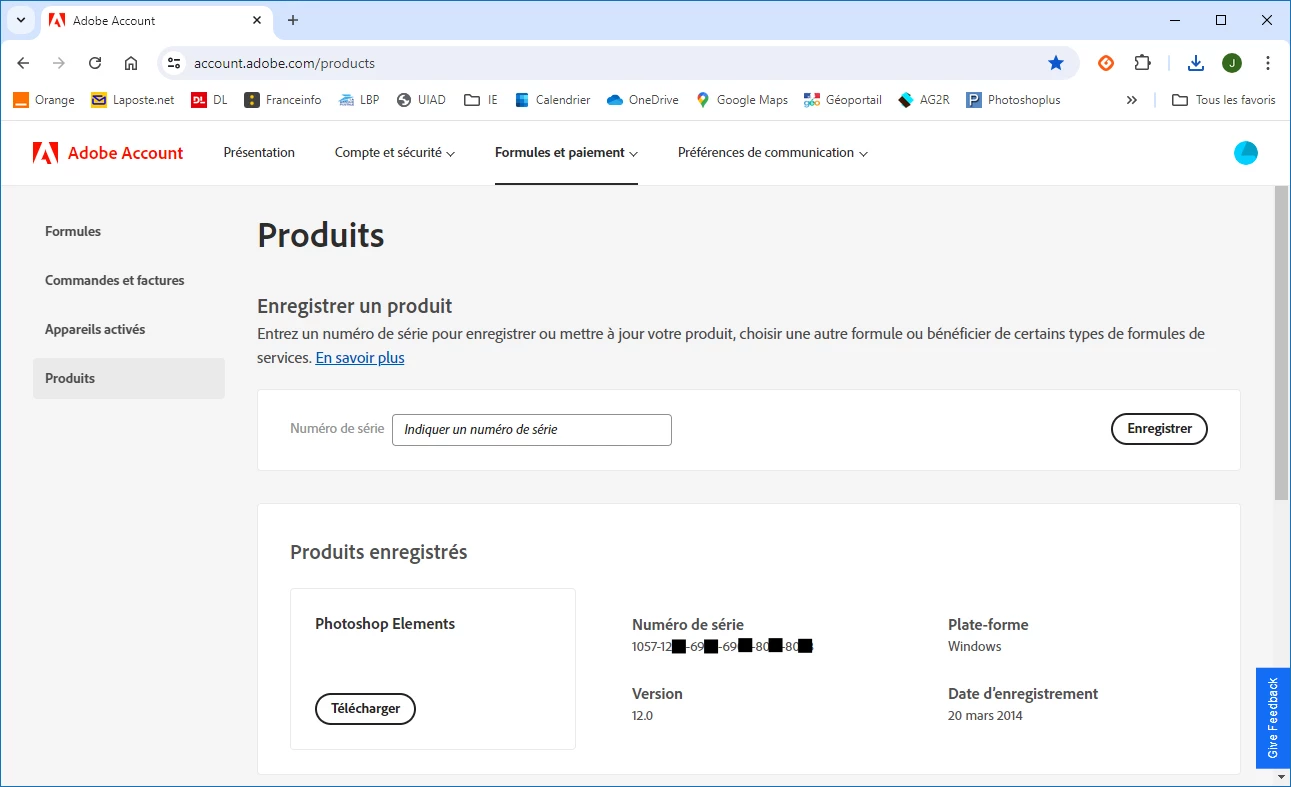Open the orange extension icon in toolbar

tap(1106, 63)
